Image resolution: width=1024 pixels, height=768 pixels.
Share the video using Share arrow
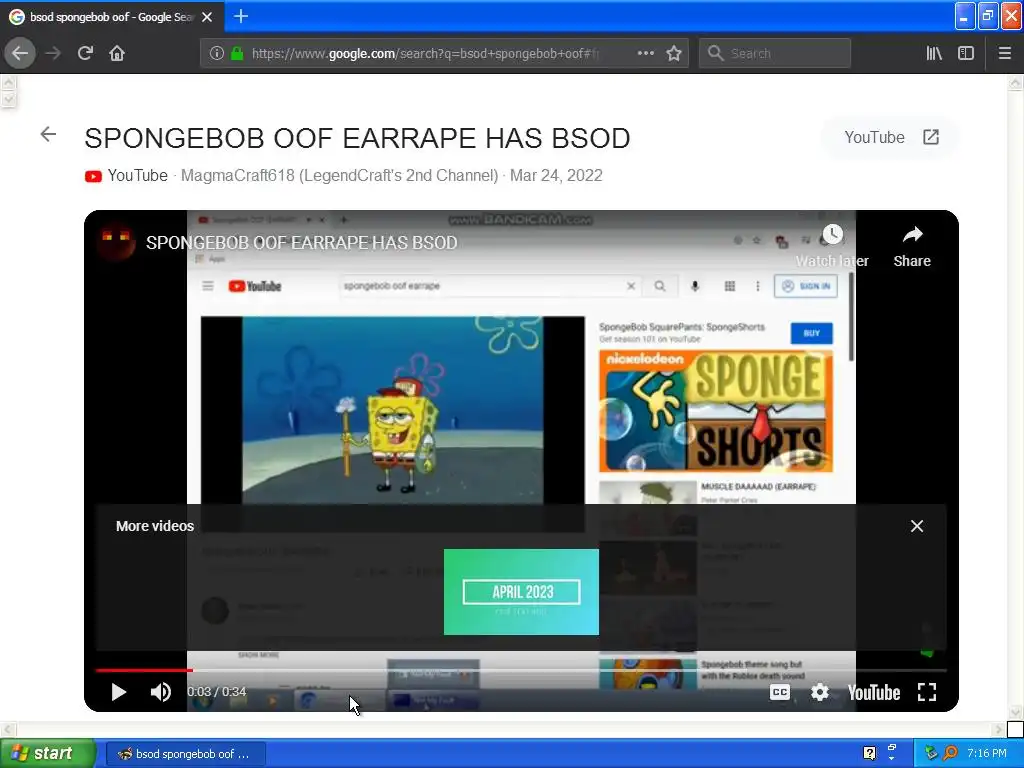[x=912, y=246]
